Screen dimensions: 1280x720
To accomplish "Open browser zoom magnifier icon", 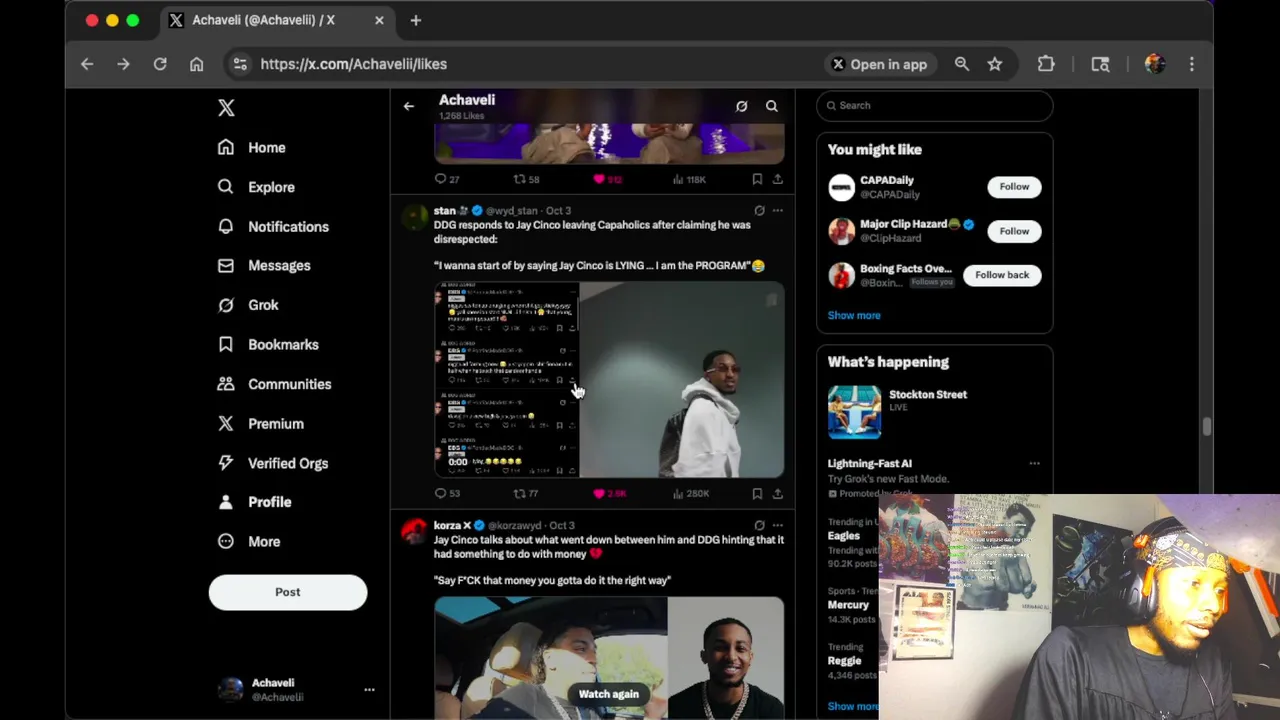I will click(x=962, y=64).
